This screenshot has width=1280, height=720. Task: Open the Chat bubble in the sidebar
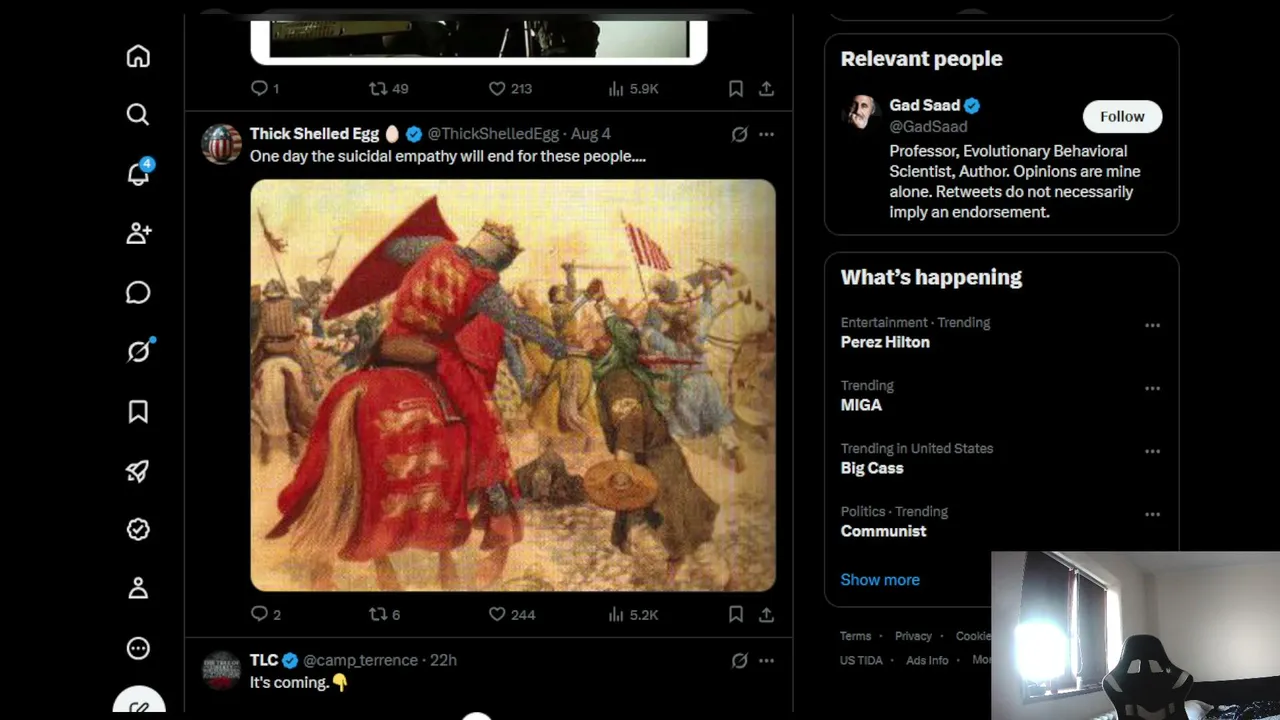coord(138,292)
